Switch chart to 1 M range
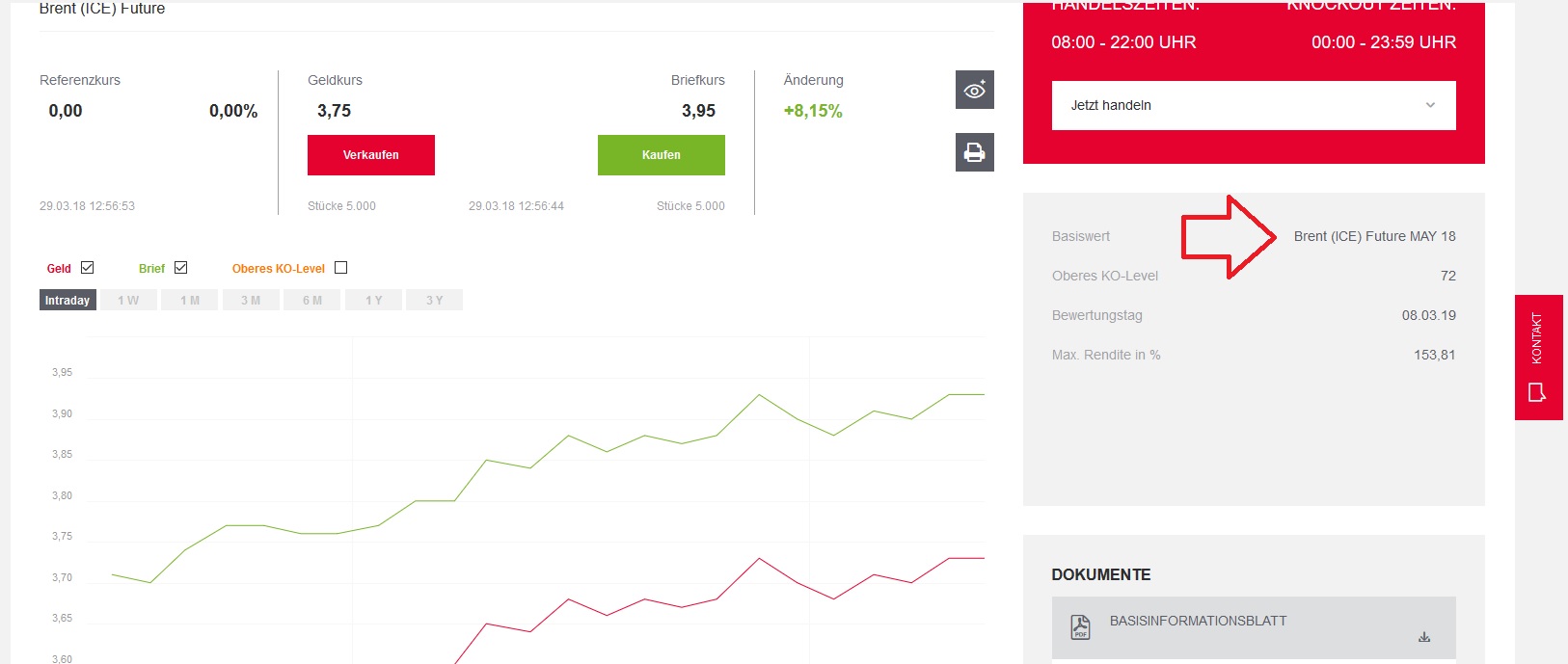 [x=190, y=301]
